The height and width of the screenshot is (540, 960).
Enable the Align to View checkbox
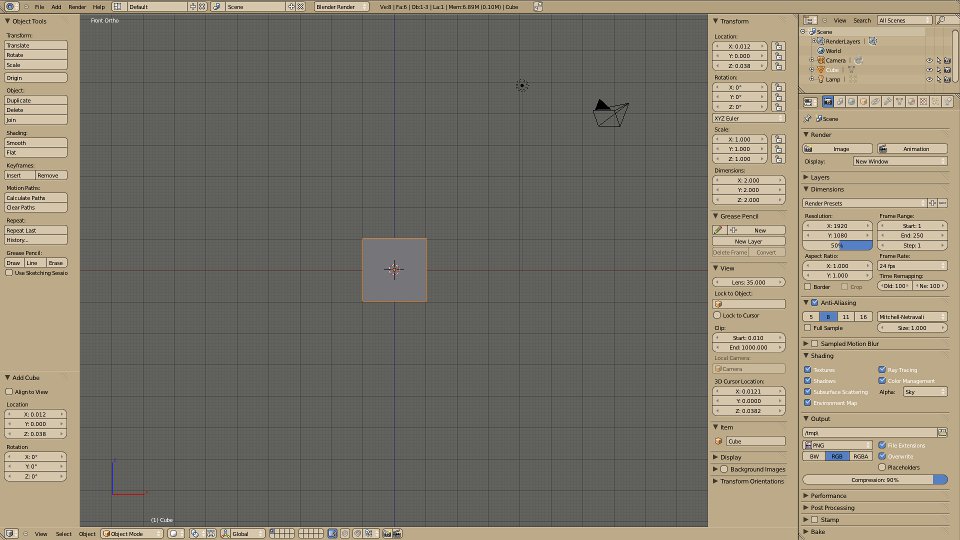pyautogui.click(x=9, y=392)
